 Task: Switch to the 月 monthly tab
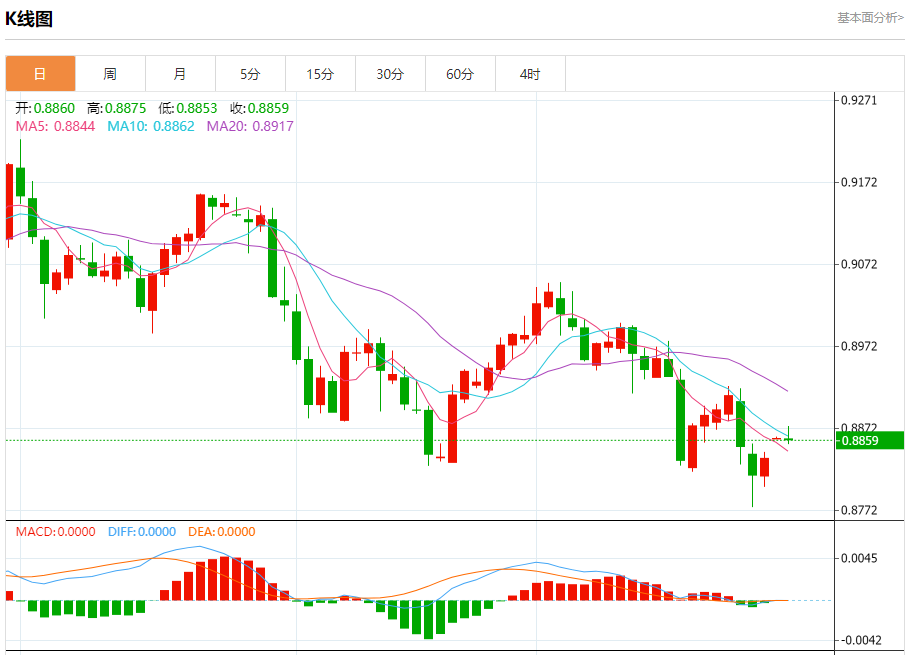point(181,74)
